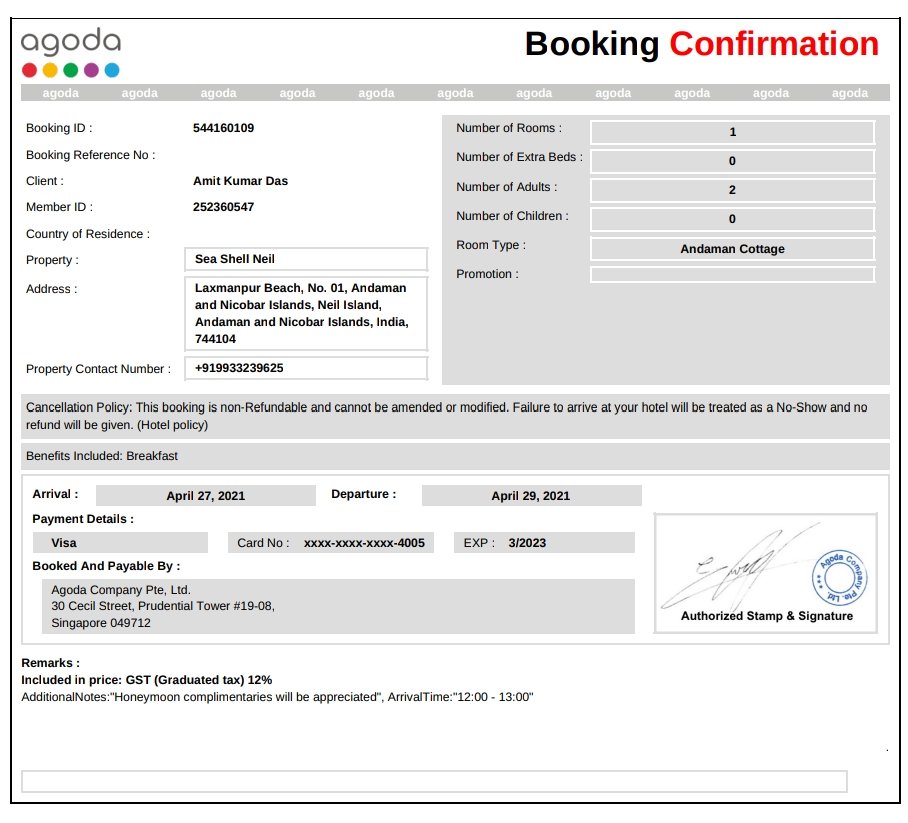Click the authorized signature scribble
This screenshot has width=908, height=823.
740,569
